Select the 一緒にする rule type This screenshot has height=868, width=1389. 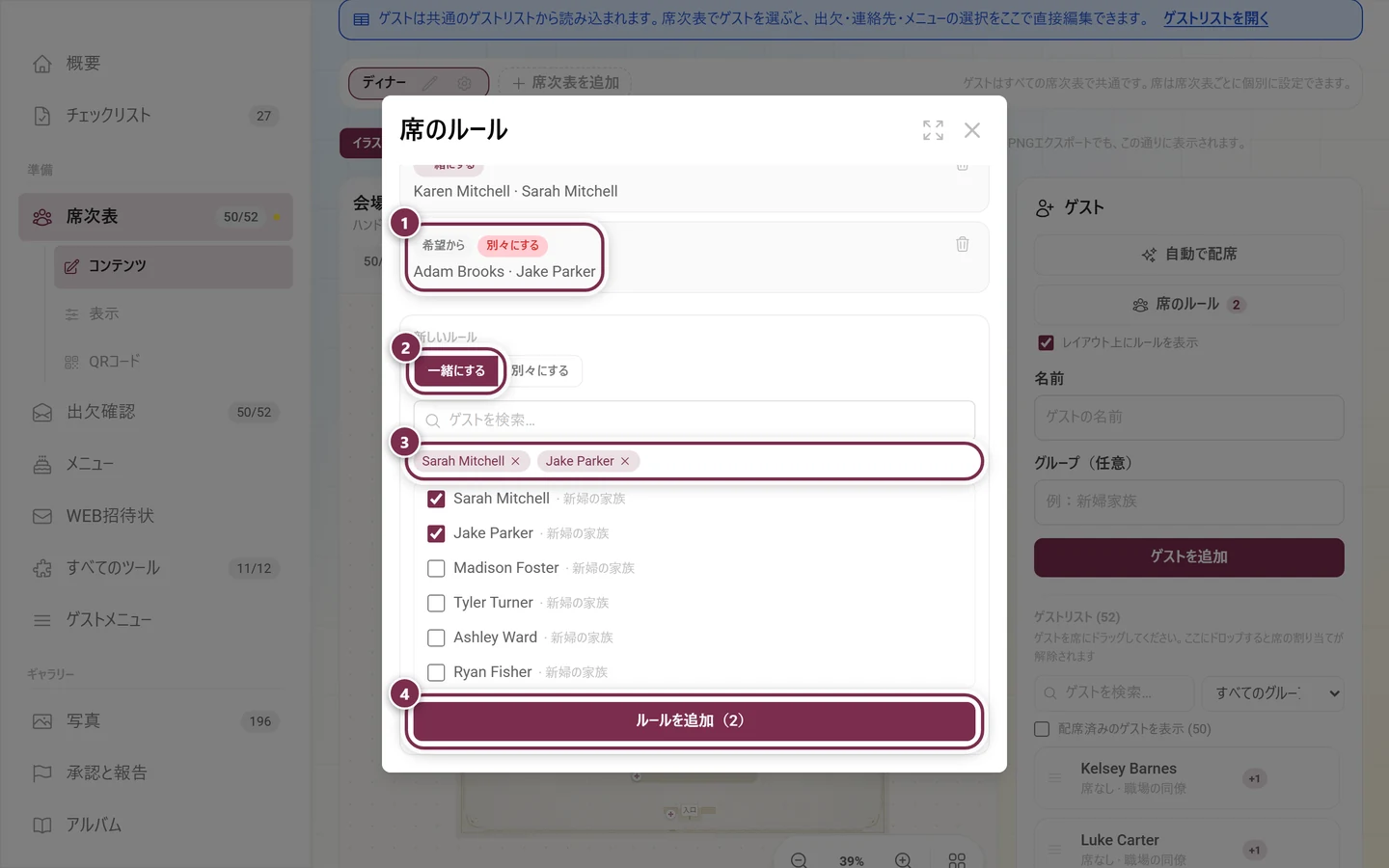tap(456, 371)
